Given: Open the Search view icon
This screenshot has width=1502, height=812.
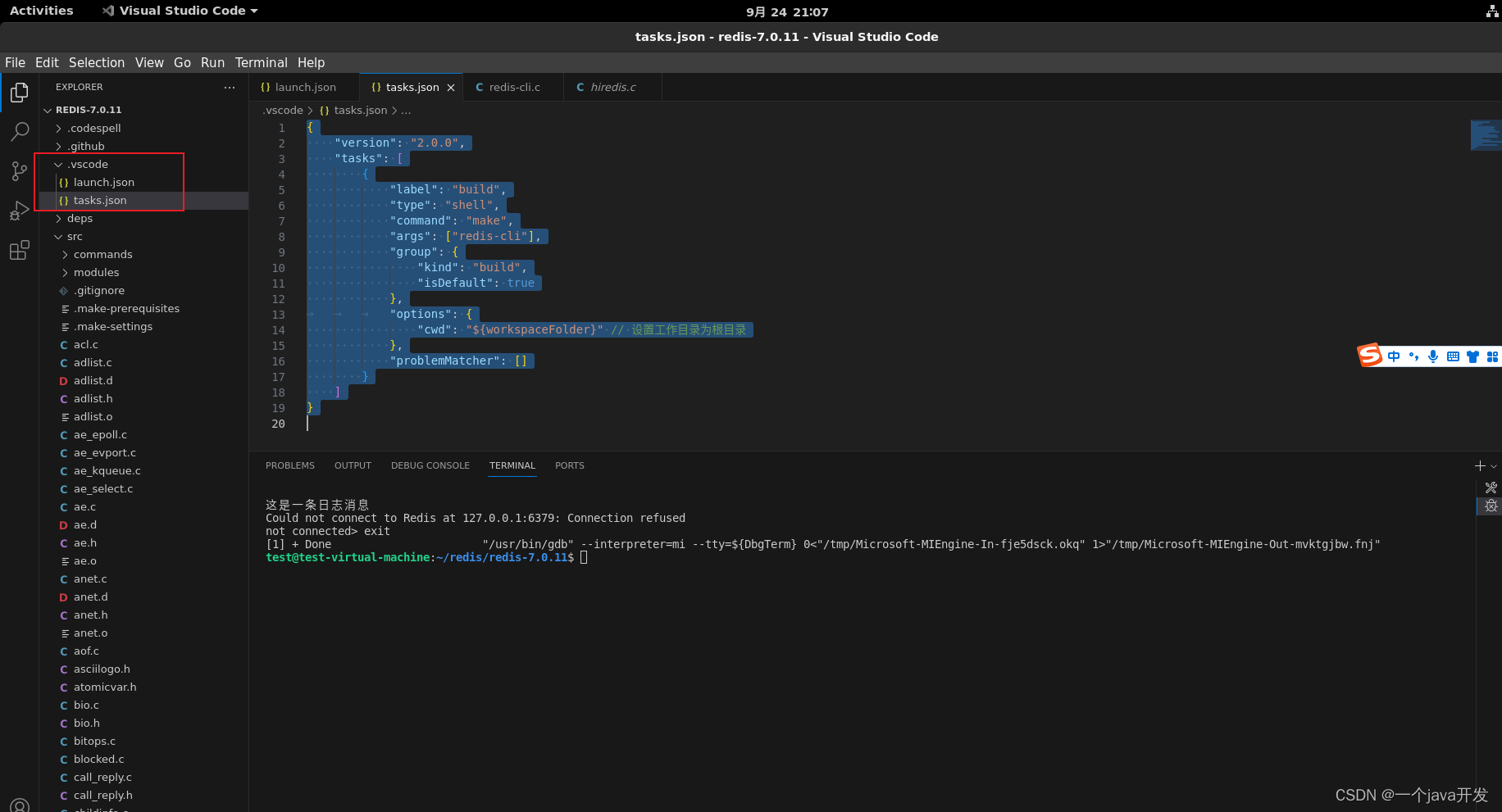Looking at the screenshot, I should pyautogui.click(x=19, y=132).
